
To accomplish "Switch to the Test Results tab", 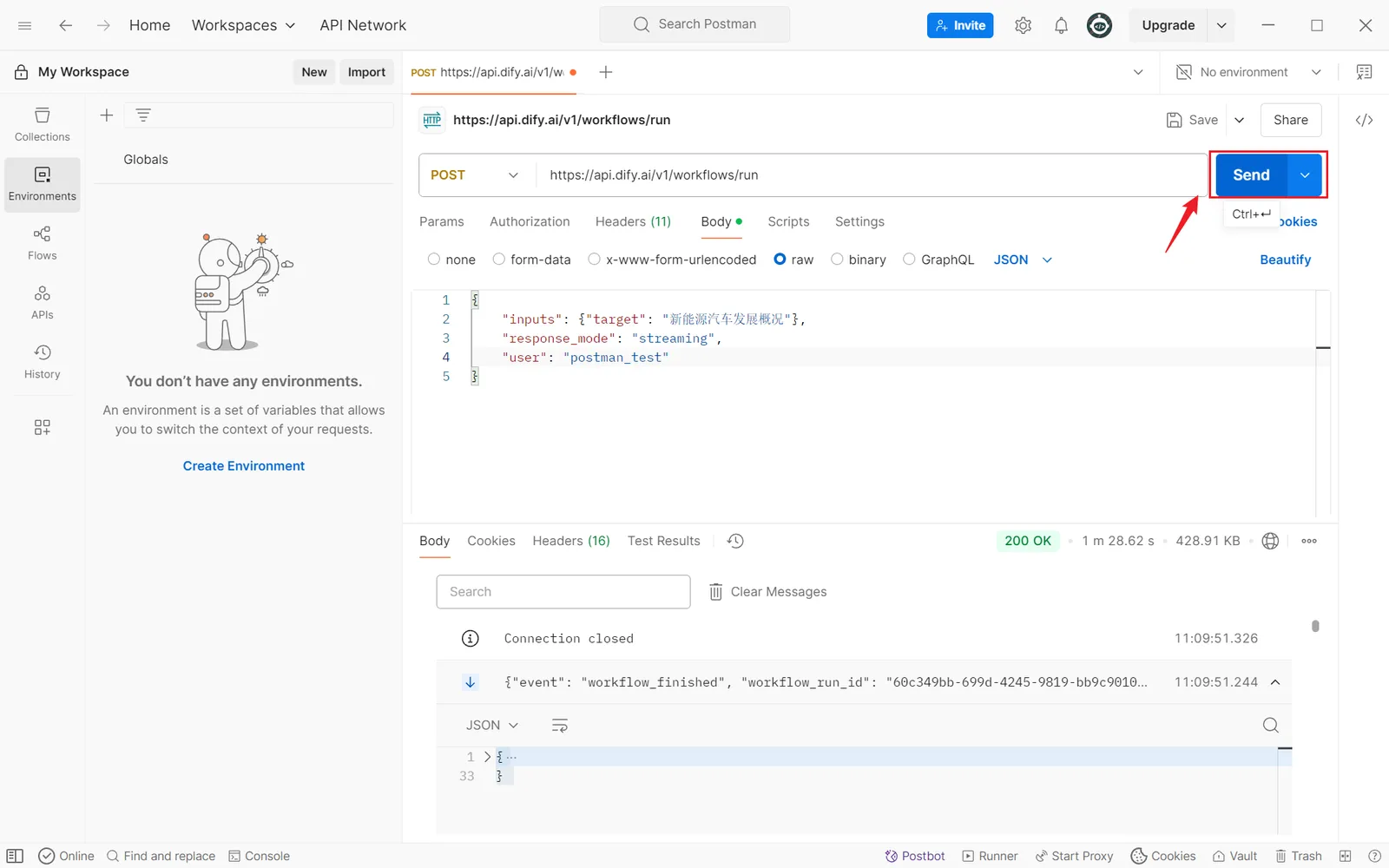I will click(x=664, y=541).
